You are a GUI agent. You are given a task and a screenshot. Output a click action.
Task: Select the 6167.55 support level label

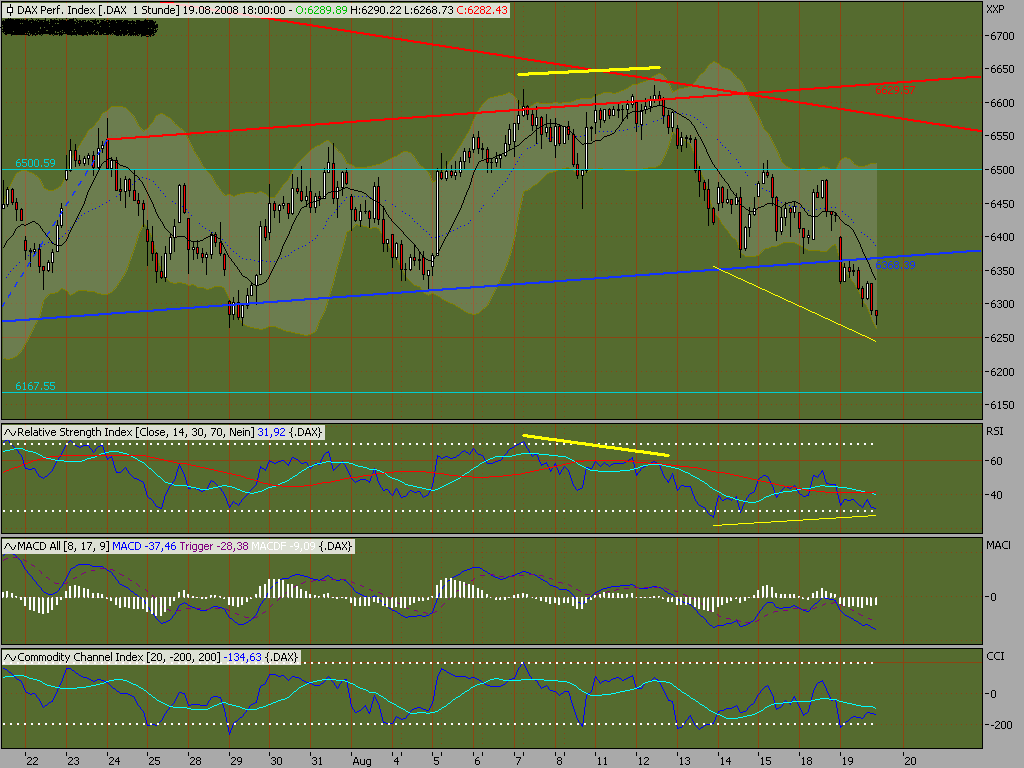35,386
